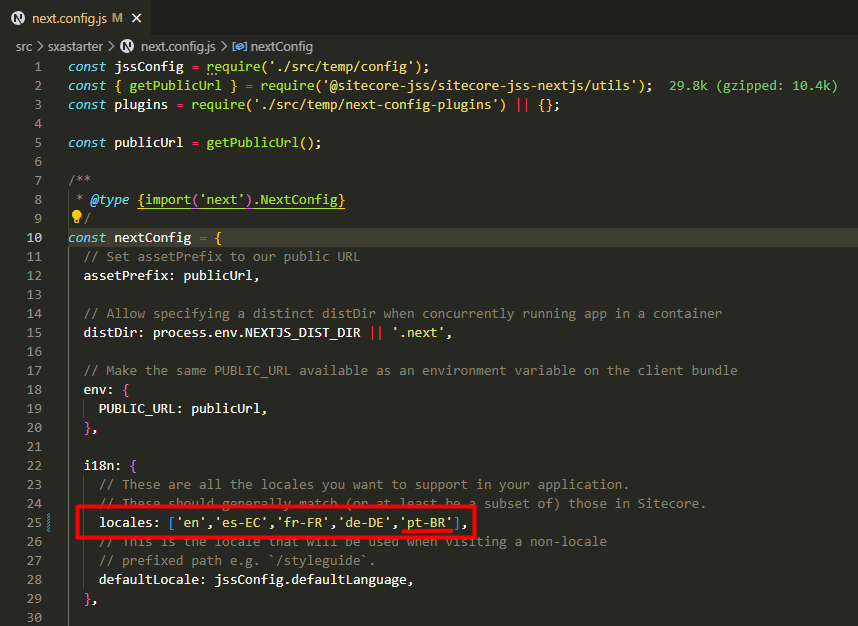
Task: Click the modified change marker beside line 25
Action: tap(49, 523)
